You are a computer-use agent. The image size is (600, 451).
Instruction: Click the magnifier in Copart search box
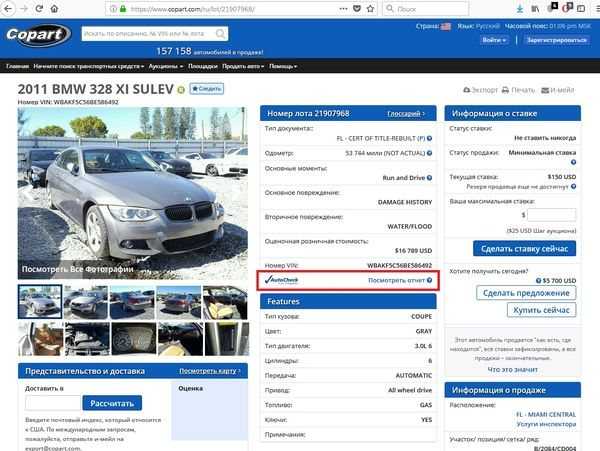tap(220, 34)
